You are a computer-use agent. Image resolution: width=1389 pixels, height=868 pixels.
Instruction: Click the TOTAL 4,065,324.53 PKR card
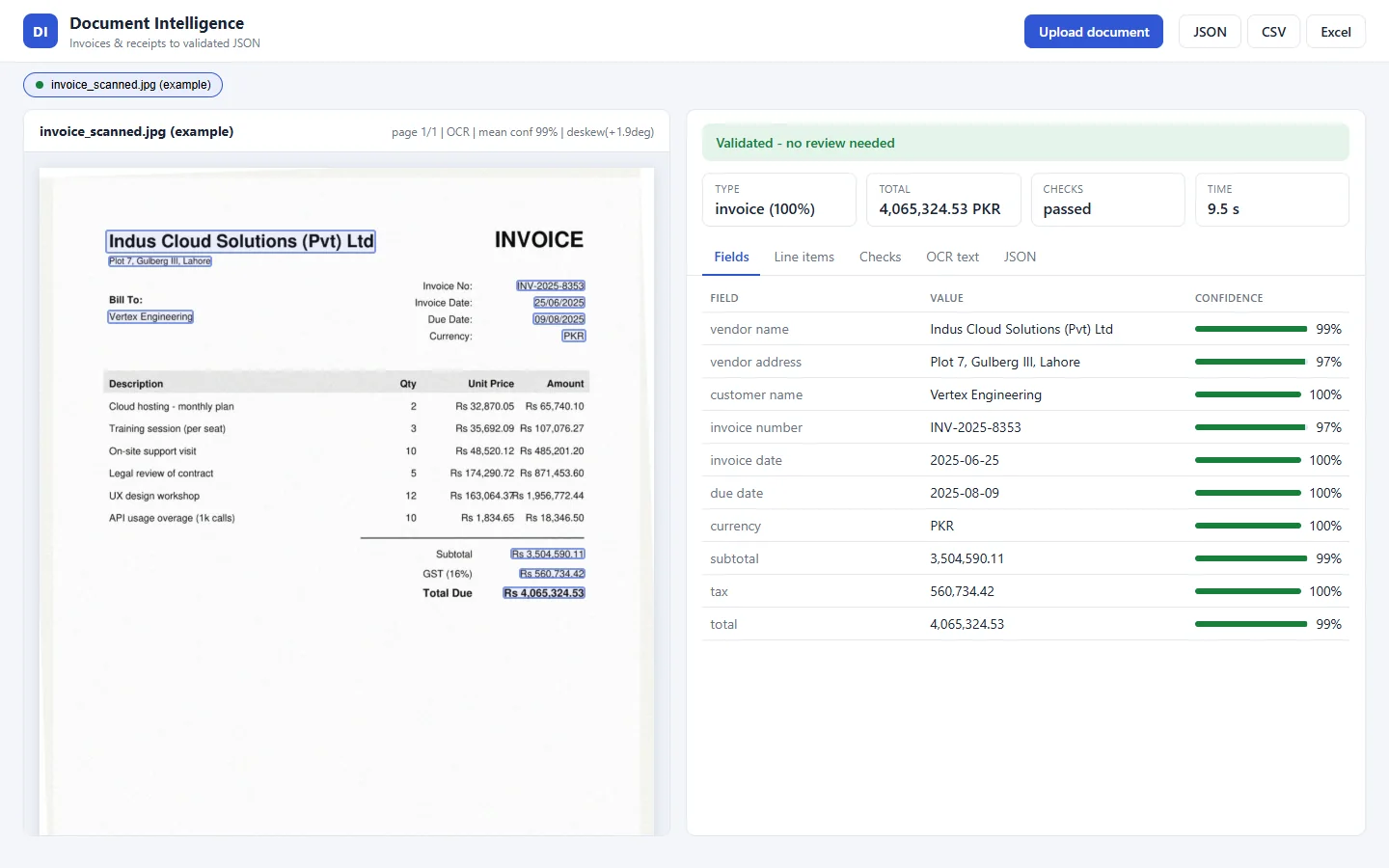coord(943,200)
